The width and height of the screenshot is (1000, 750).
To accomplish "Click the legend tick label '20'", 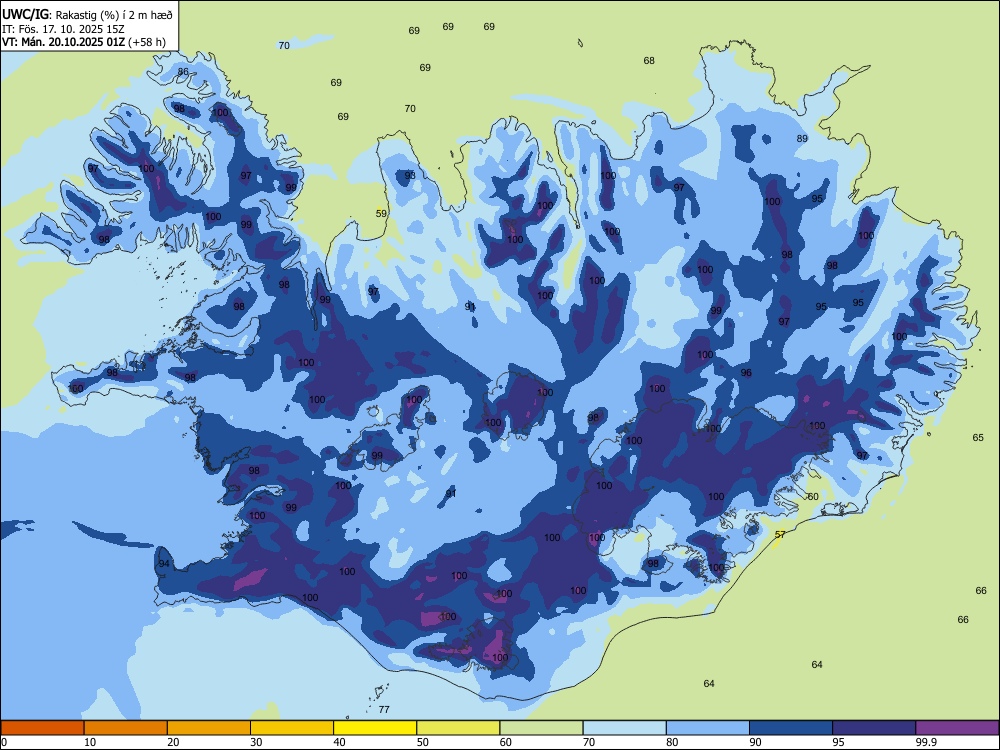I will 173,742.
